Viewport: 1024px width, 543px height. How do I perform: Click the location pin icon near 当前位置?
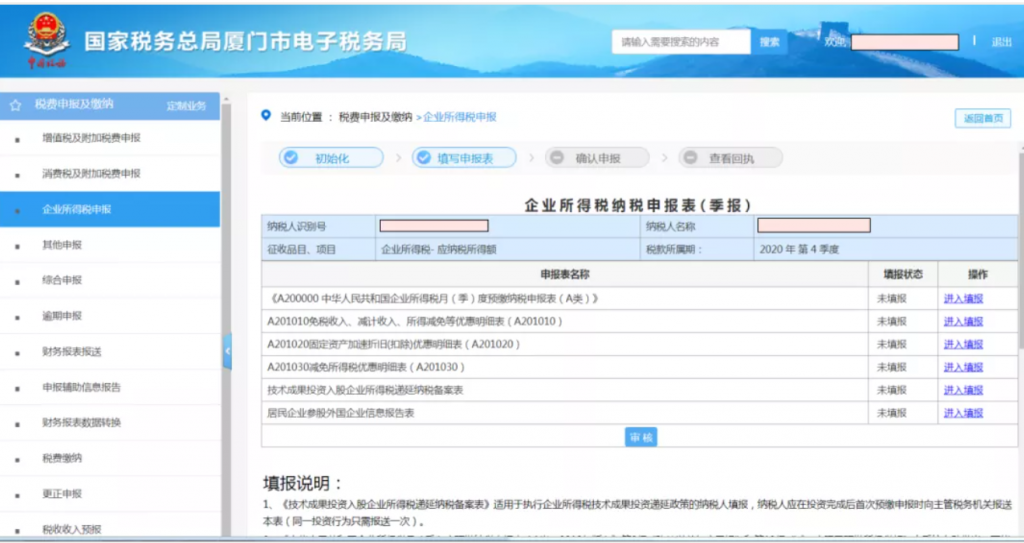[x=266, y=116]
